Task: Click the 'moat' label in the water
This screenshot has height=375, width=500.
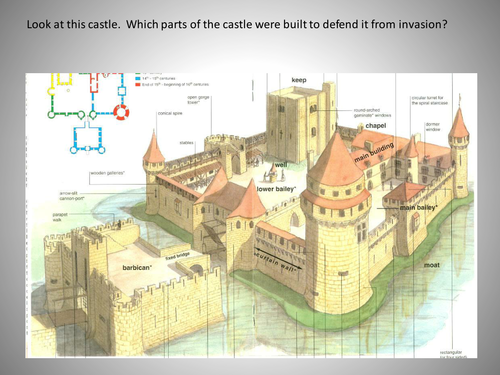Action: click(x=432, y=265)
